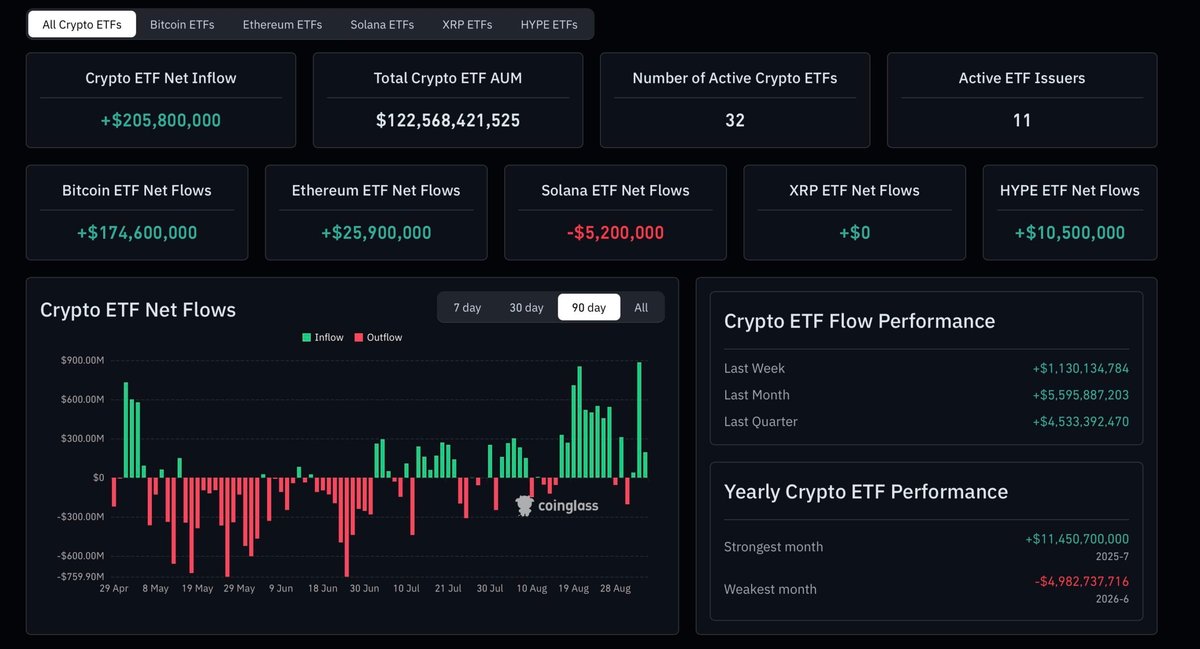Image resolution: width=1200 pixels, height=649 pixels.
Task: Open the HYPE ETFs tab
Action: [x=549, y=24]
